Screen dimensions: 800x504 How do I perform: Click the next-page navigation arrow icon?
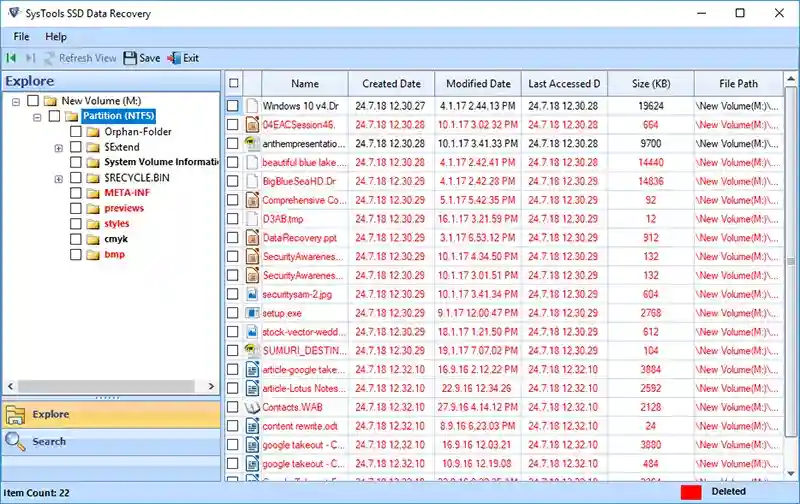point(31,58)
